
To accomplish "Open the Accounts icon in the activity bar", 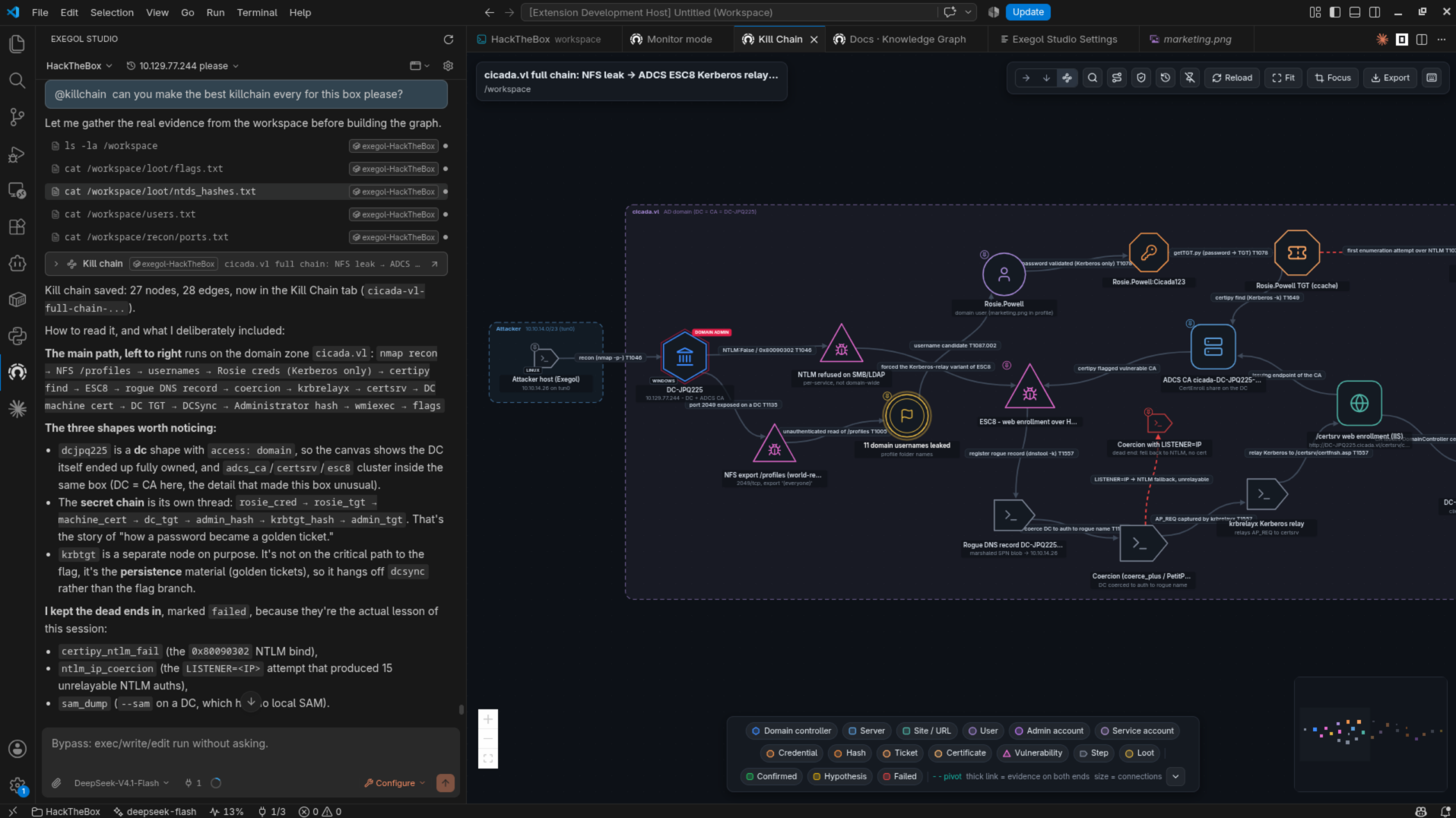I will [17, 749].
